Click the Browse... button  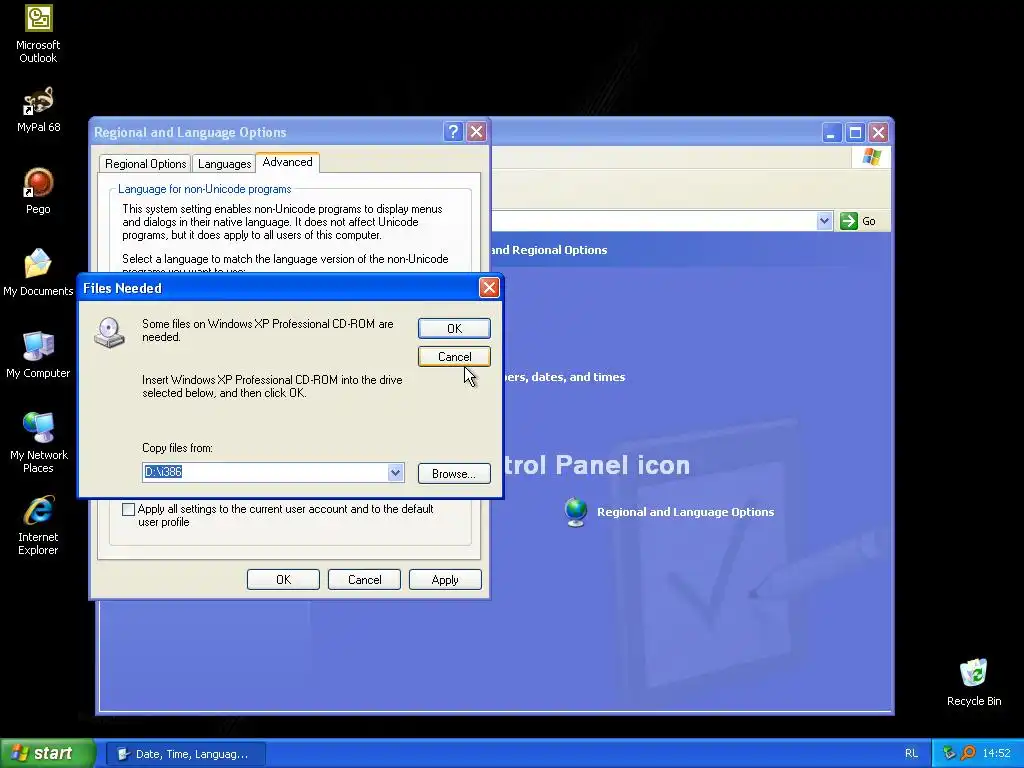click(454, 473)
